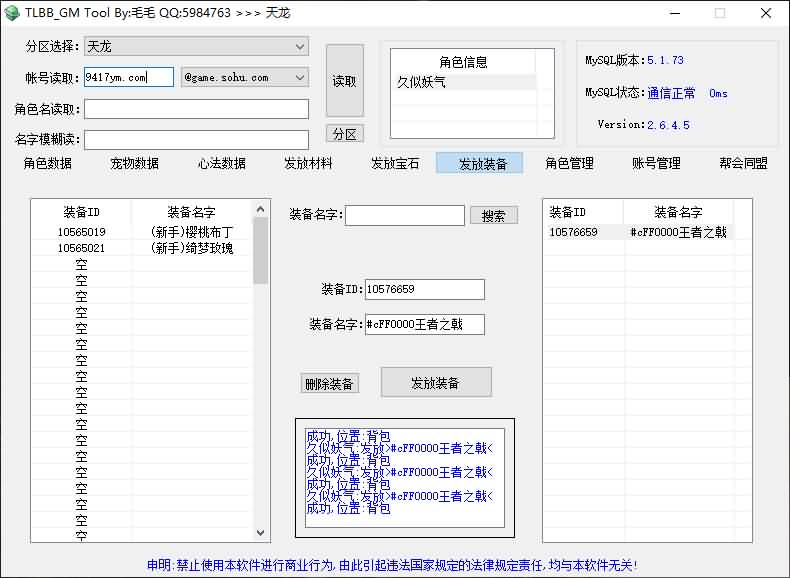Select the 发放装备 tab

(x=480, y=163)
